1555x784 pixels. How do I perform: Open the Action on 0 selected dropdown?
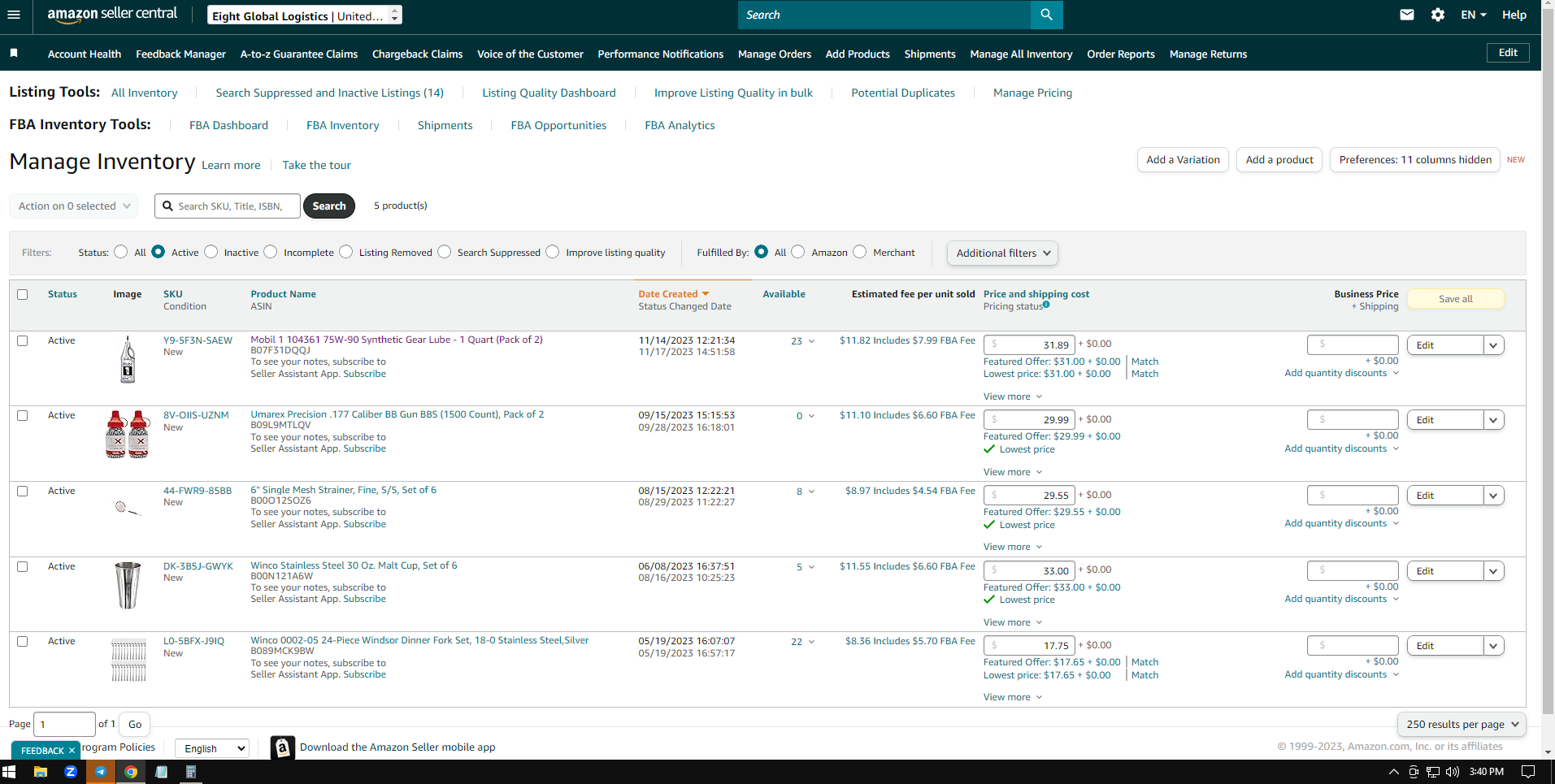tap(74, 206)
